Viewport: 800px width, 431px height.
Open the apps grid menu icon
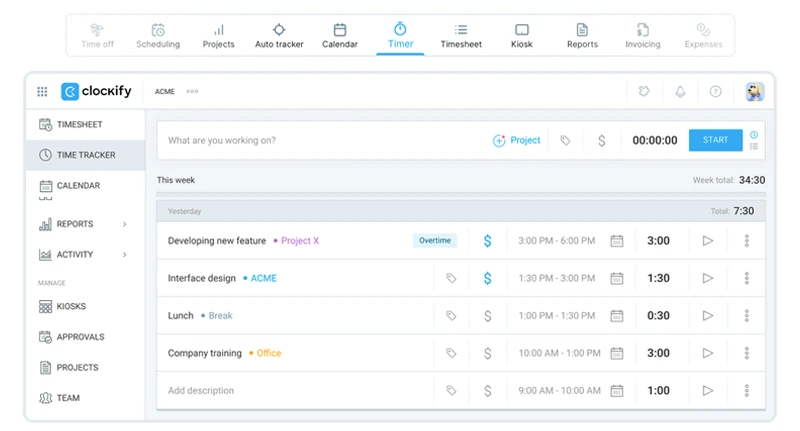pos(42,91)
